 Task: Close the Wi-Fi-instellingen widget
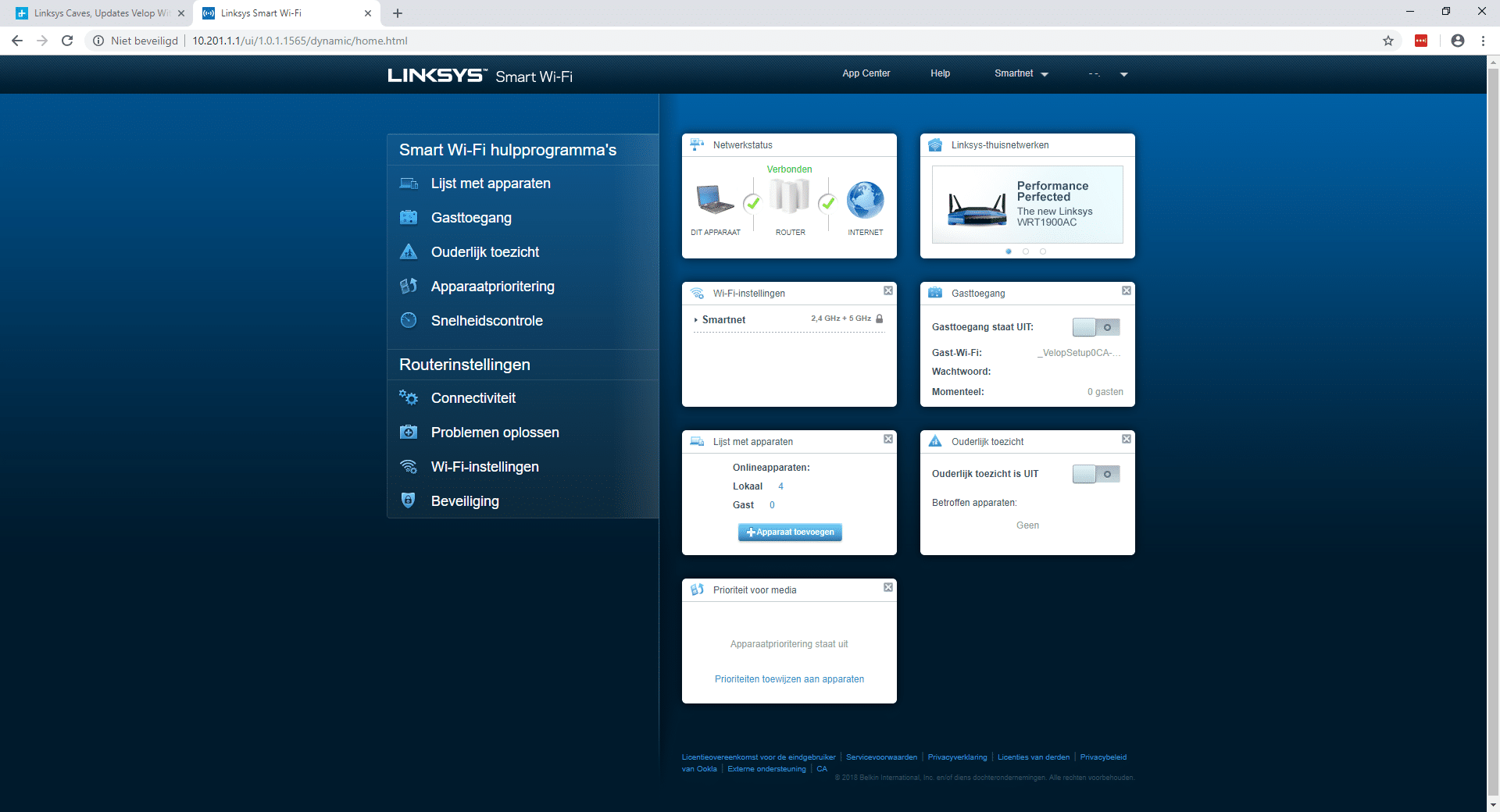point(888,290)
